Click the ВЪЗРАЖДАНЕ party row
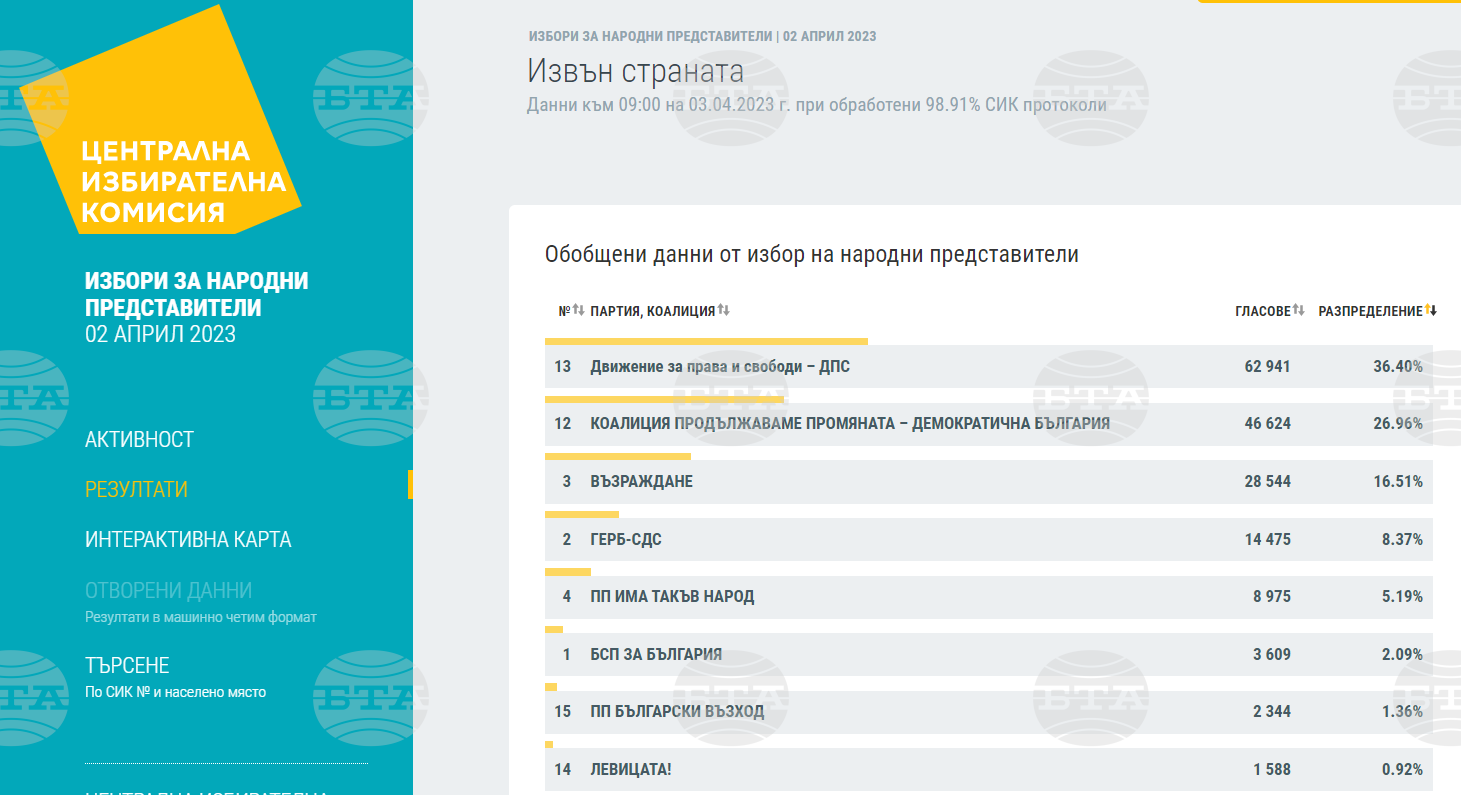The image size is (1461, 795). coord(641,482)
